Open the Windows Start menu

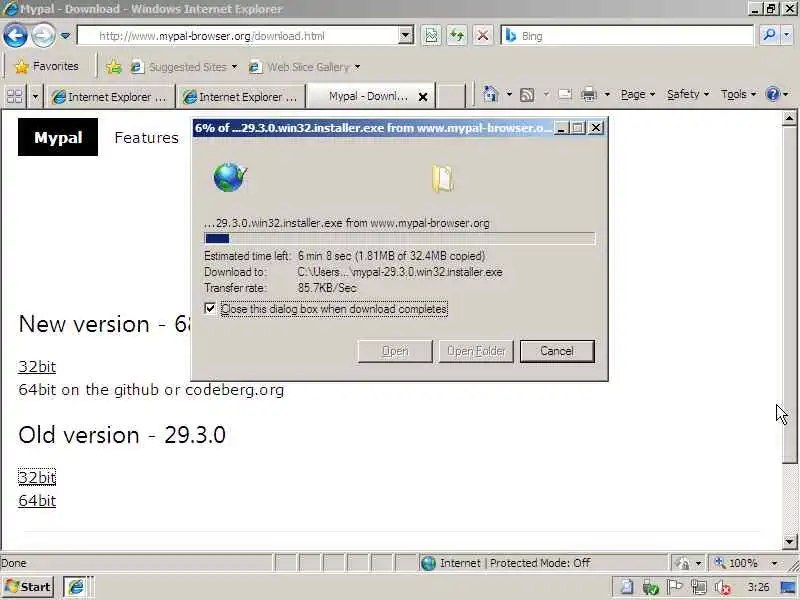pyautogui.click(x=29, y=587)
